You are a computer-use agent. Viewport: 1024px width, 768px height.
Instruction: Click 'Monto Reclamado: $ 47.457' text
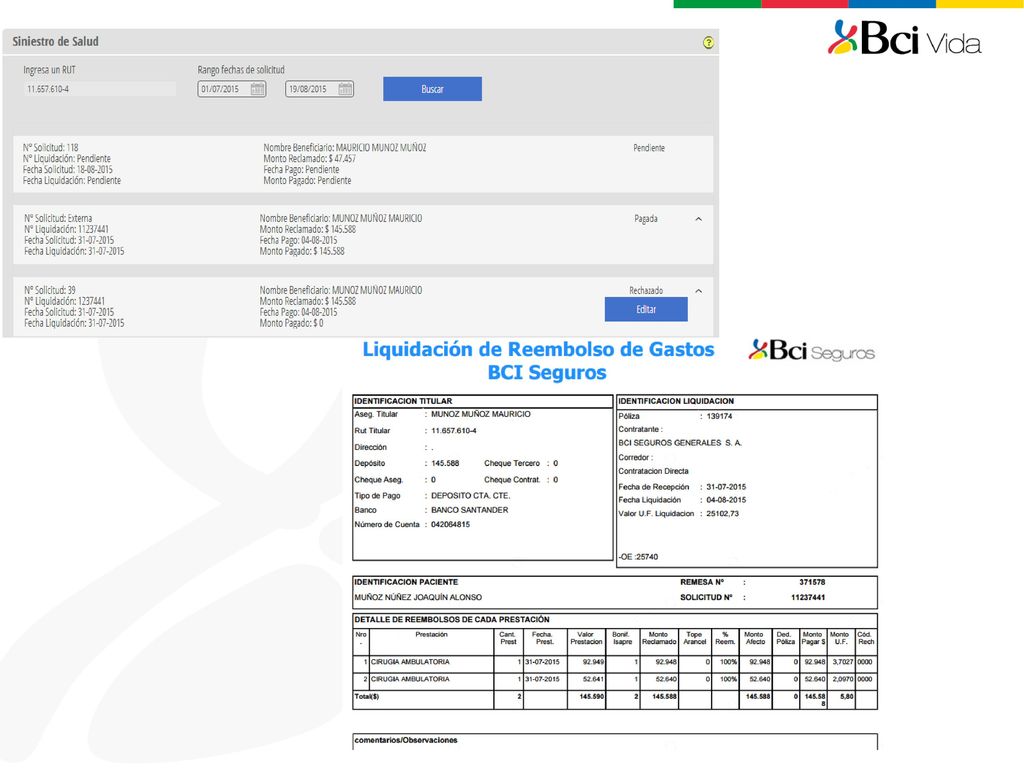(x=310, y=159)
